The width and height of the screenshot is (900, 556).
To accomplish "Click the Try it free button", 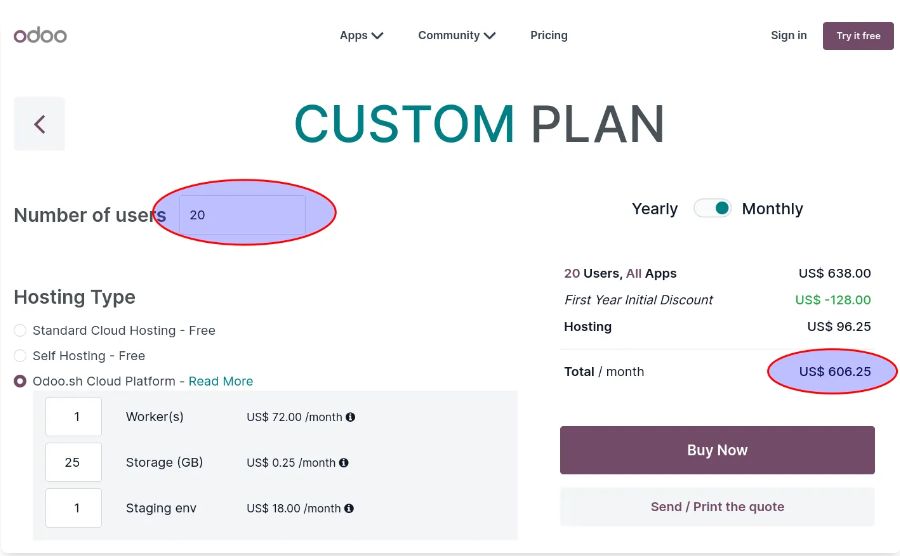I will point(858,36).
